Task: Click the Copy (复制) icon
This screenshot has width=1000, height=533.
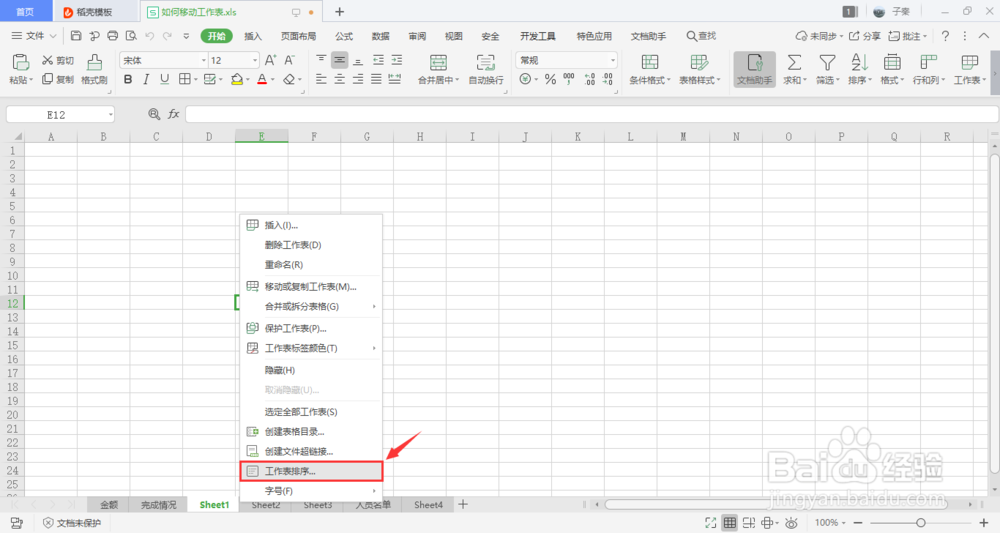Action: (48, 79)
